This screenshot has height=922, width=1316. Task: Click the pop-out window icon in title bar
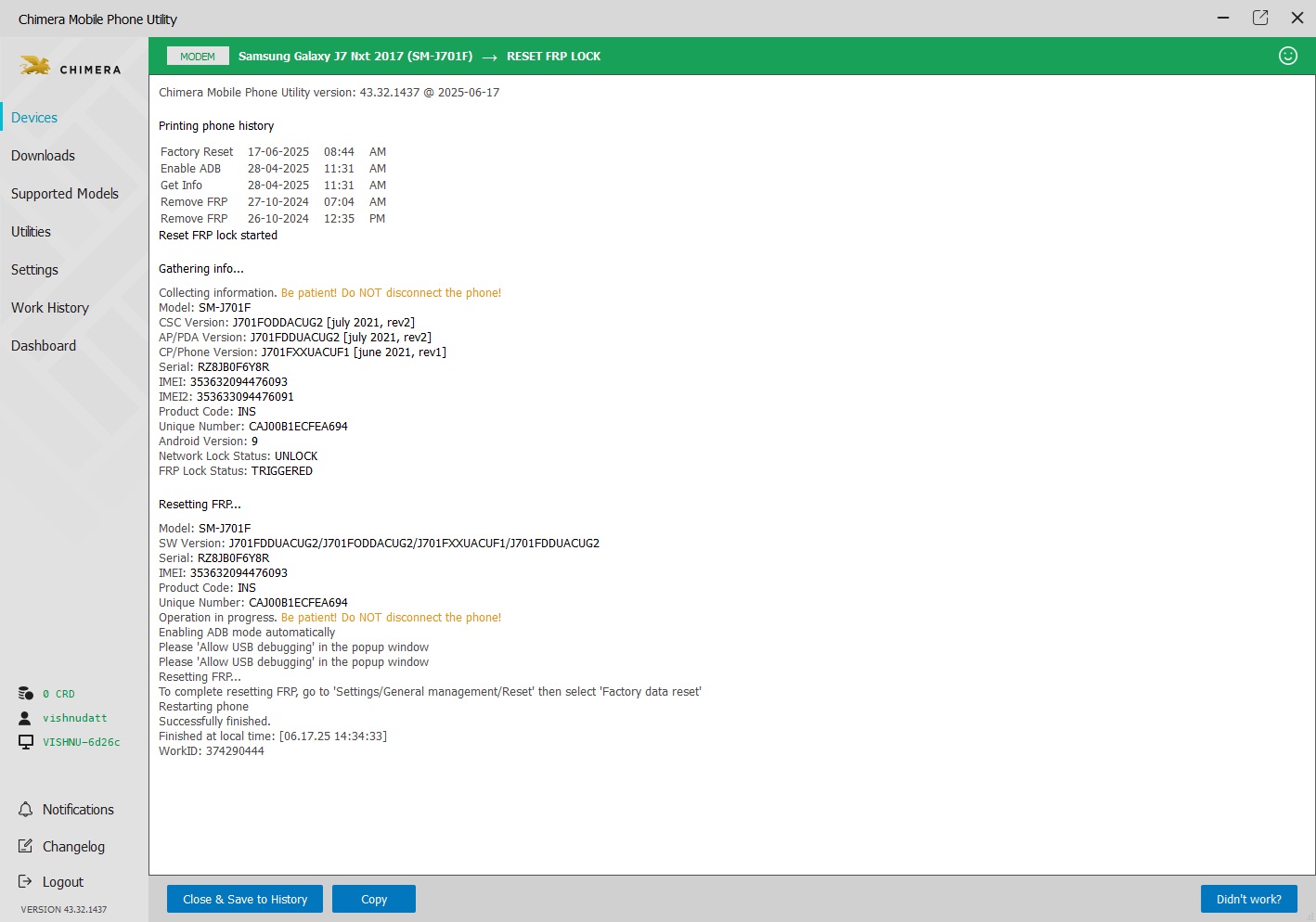point(1260,18)
